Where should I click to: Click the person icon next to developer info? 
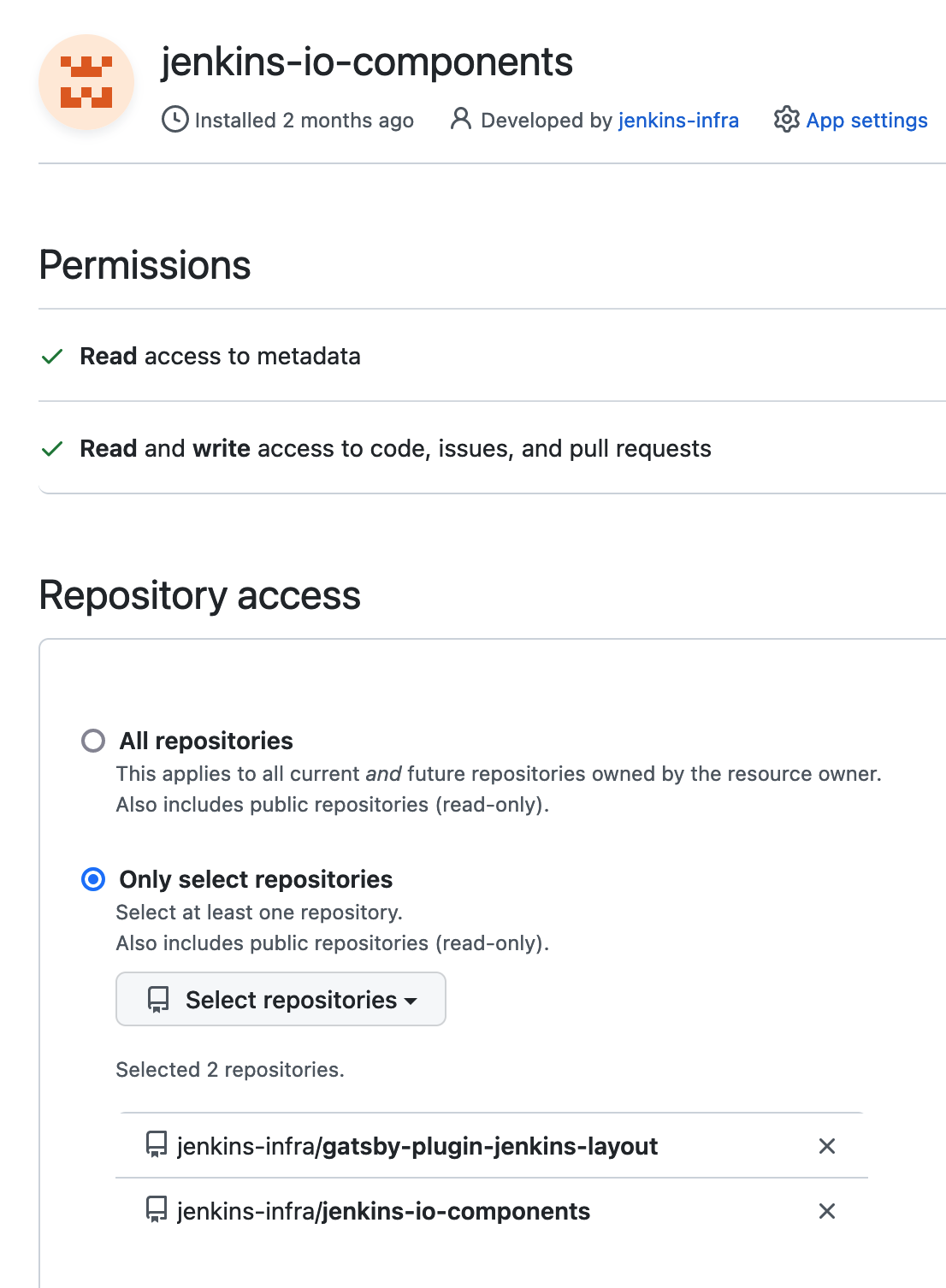coord(461,120)
